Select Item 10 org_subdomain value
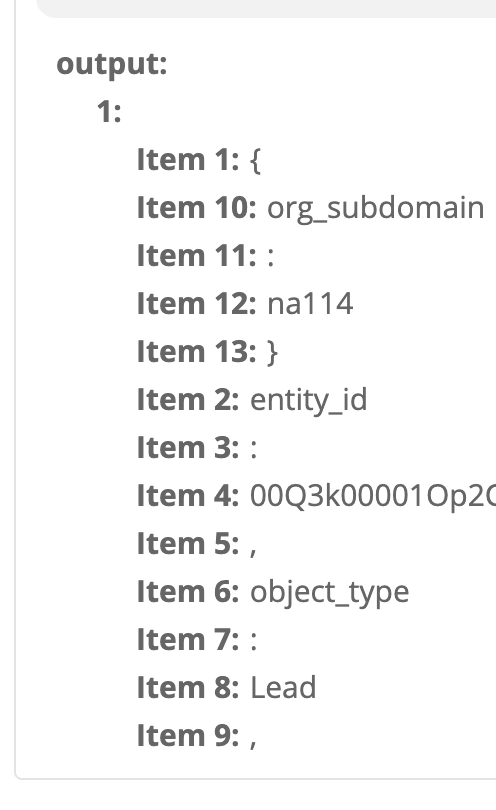Viewport: 496px width, 810px height. click(x=376, y=208)
